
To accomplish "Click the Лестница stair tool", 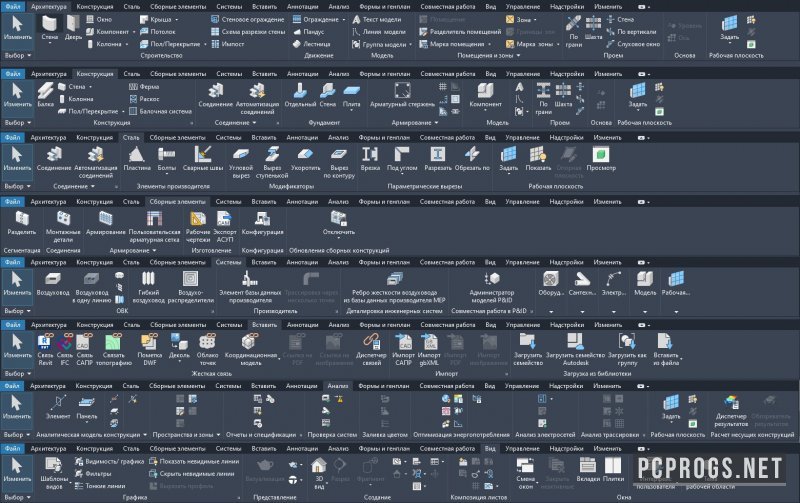I will [x=312, y=44].
